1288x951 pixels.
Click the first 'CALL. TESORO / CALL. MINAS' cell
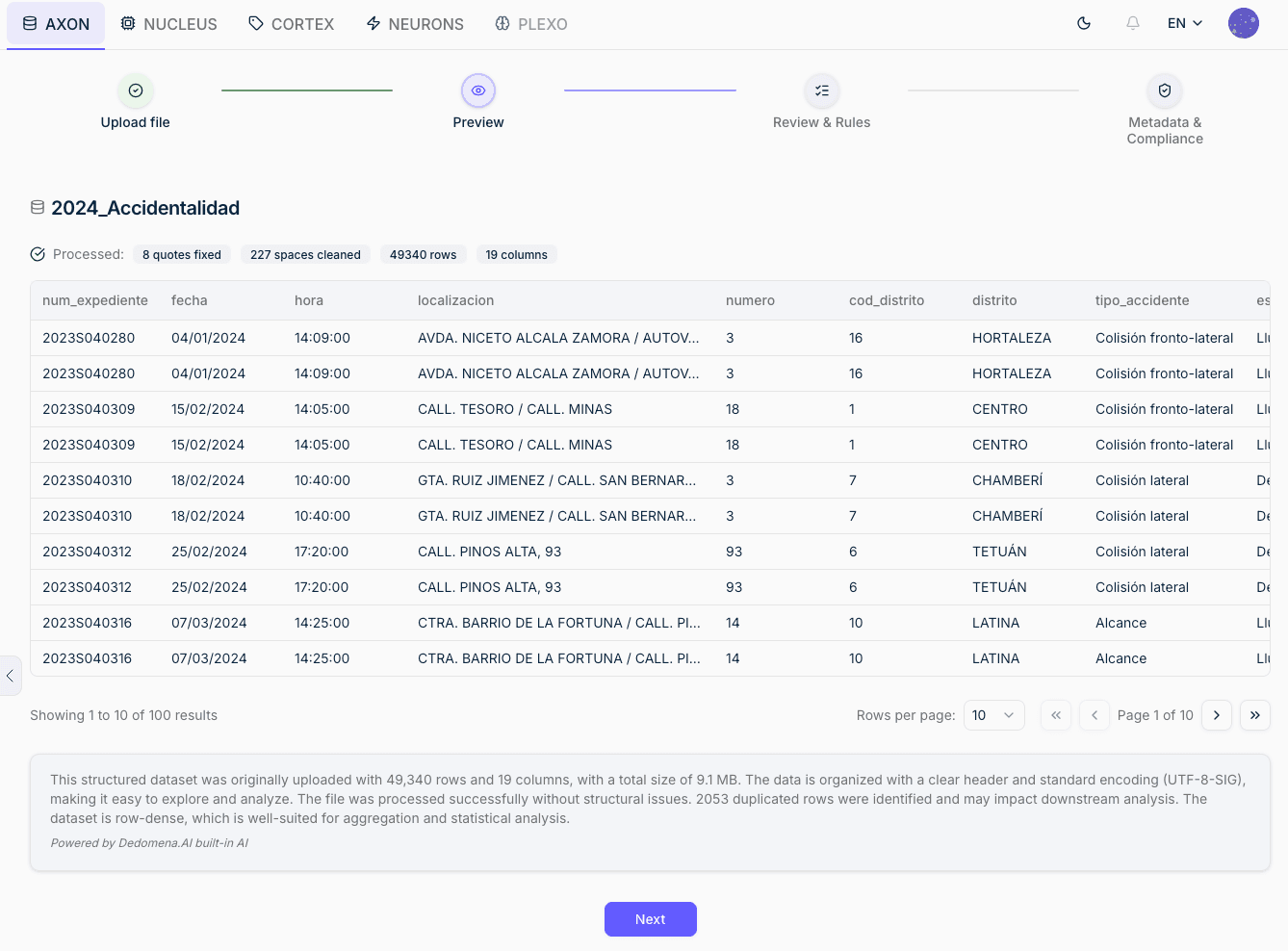515,409
